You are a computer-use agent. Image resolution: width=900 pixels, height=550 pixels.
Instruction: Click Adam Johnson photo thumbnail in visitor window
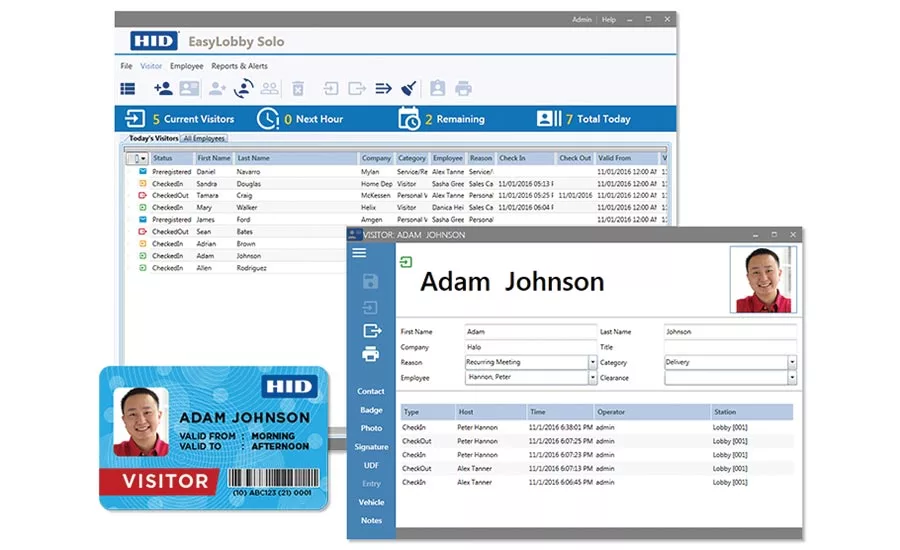[763, 280]
